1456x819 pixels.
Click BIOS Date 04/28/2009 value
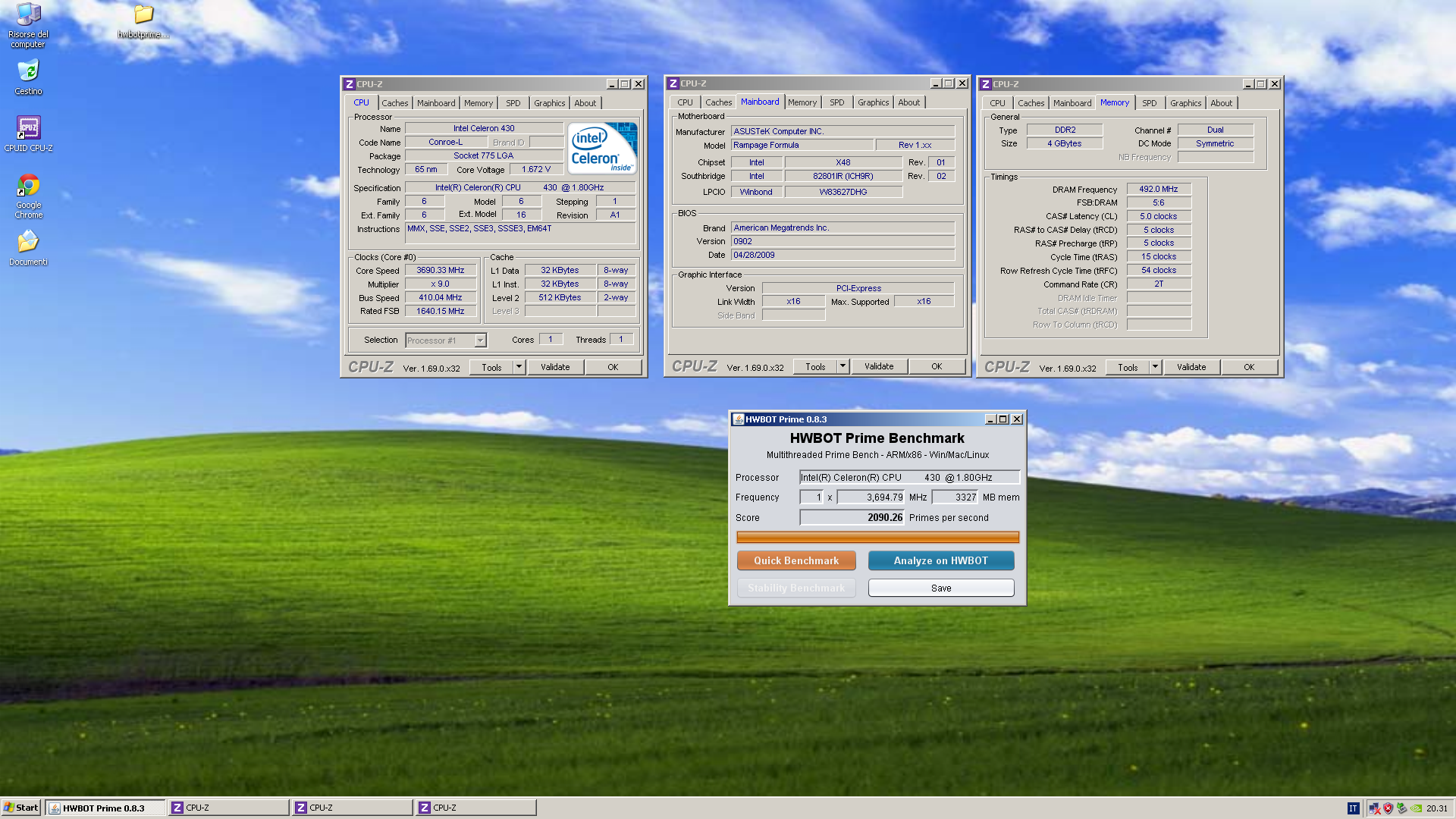point(843,255)
